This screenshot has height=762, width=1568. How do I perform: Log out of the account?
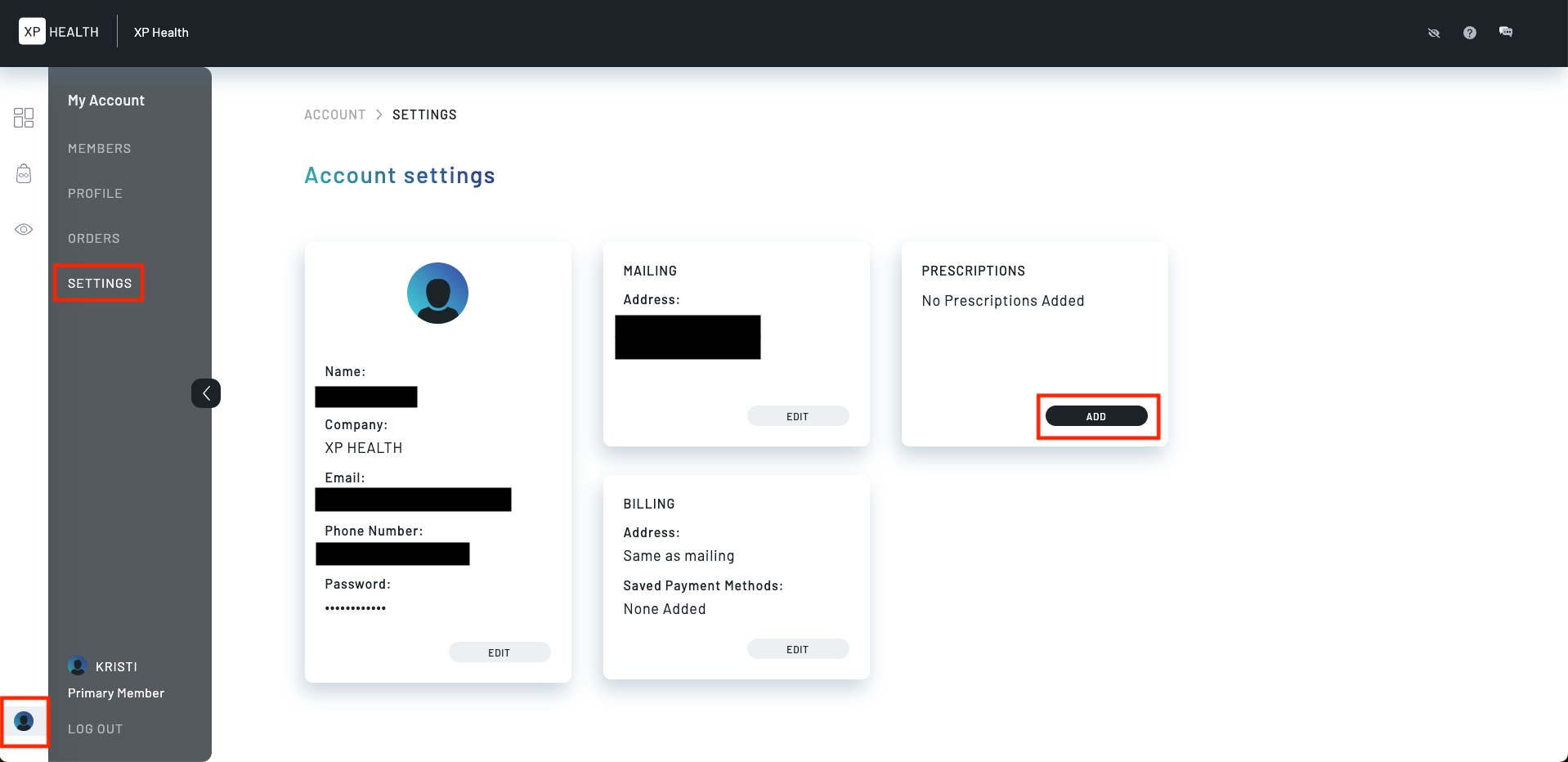point(95,729)
